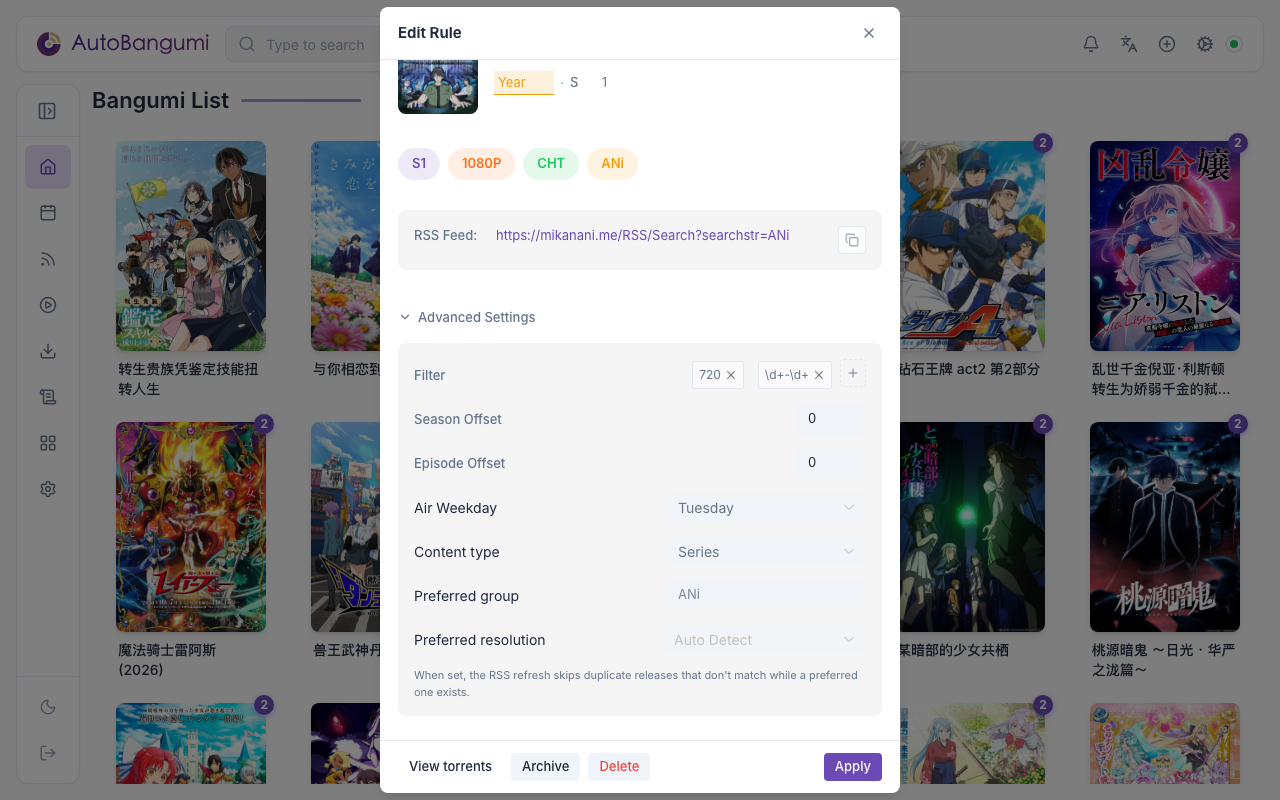Screen dimensions: 1280x800
Task: Open notifications bell in header
Action: click(1091, 44)
